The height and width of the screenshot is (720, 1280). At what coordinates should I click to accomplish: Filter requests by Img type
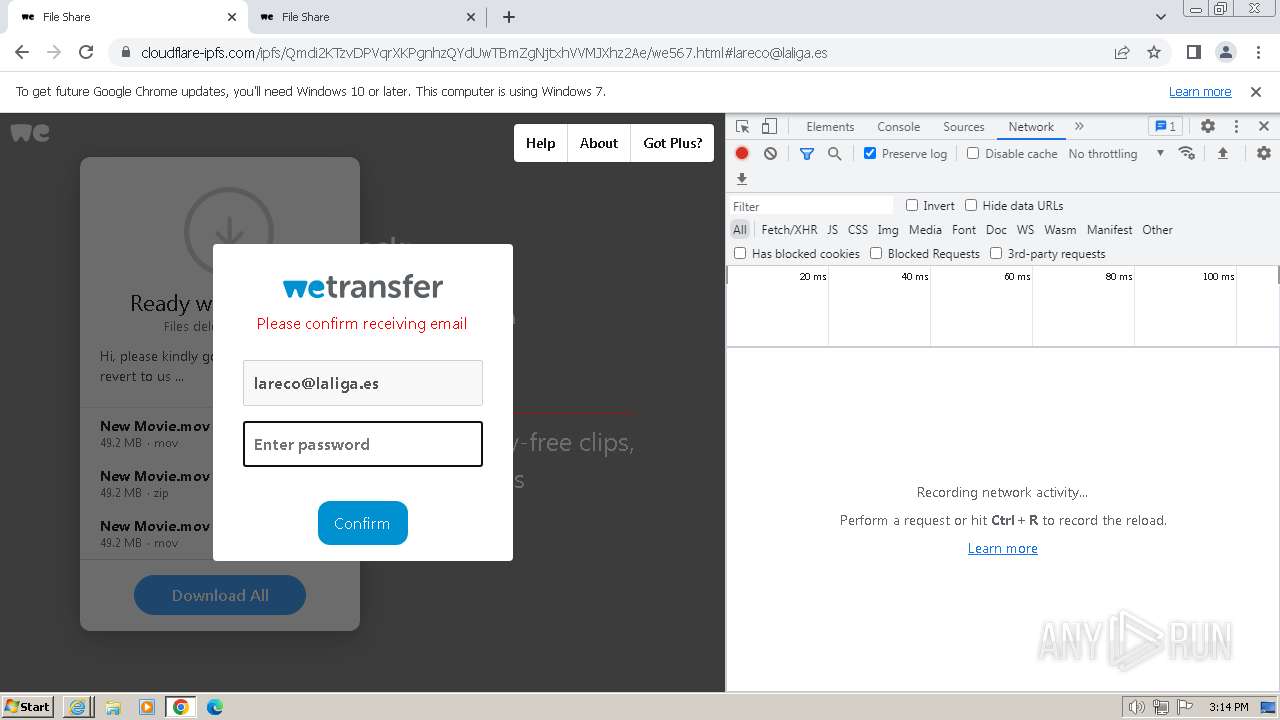(x=888, y=229)
